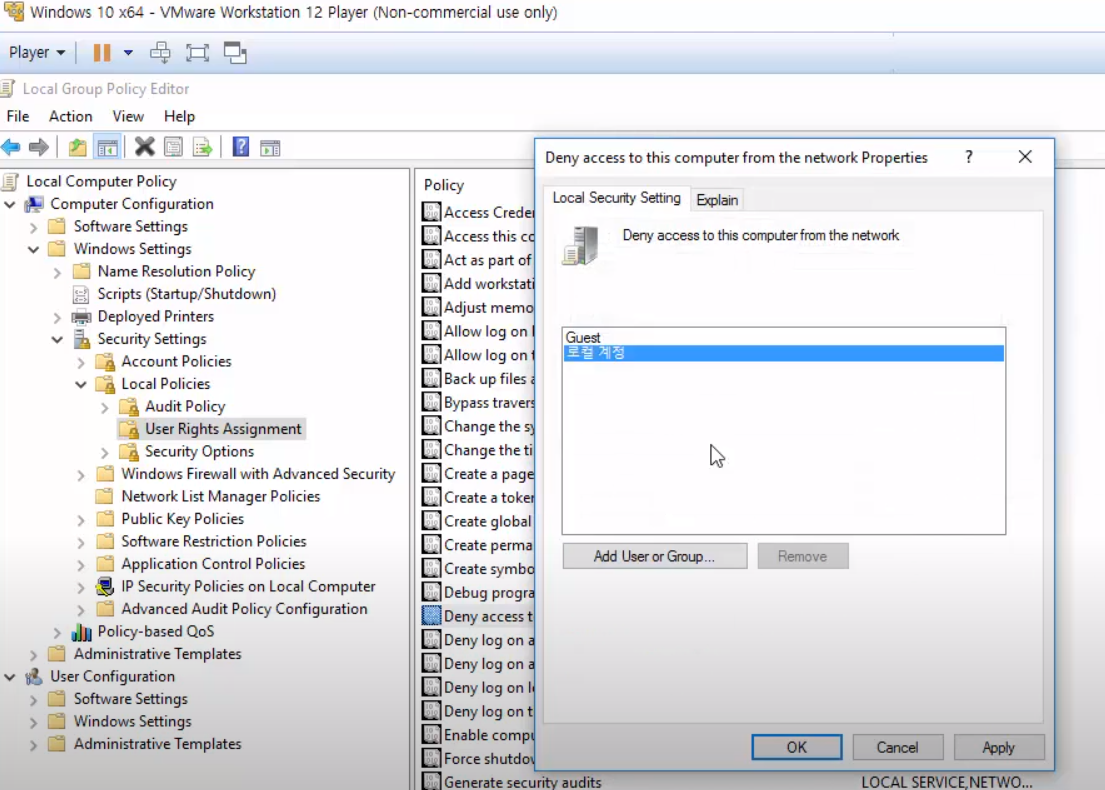
Task: Click Add User or Group button
Action: tap(655, 556)
